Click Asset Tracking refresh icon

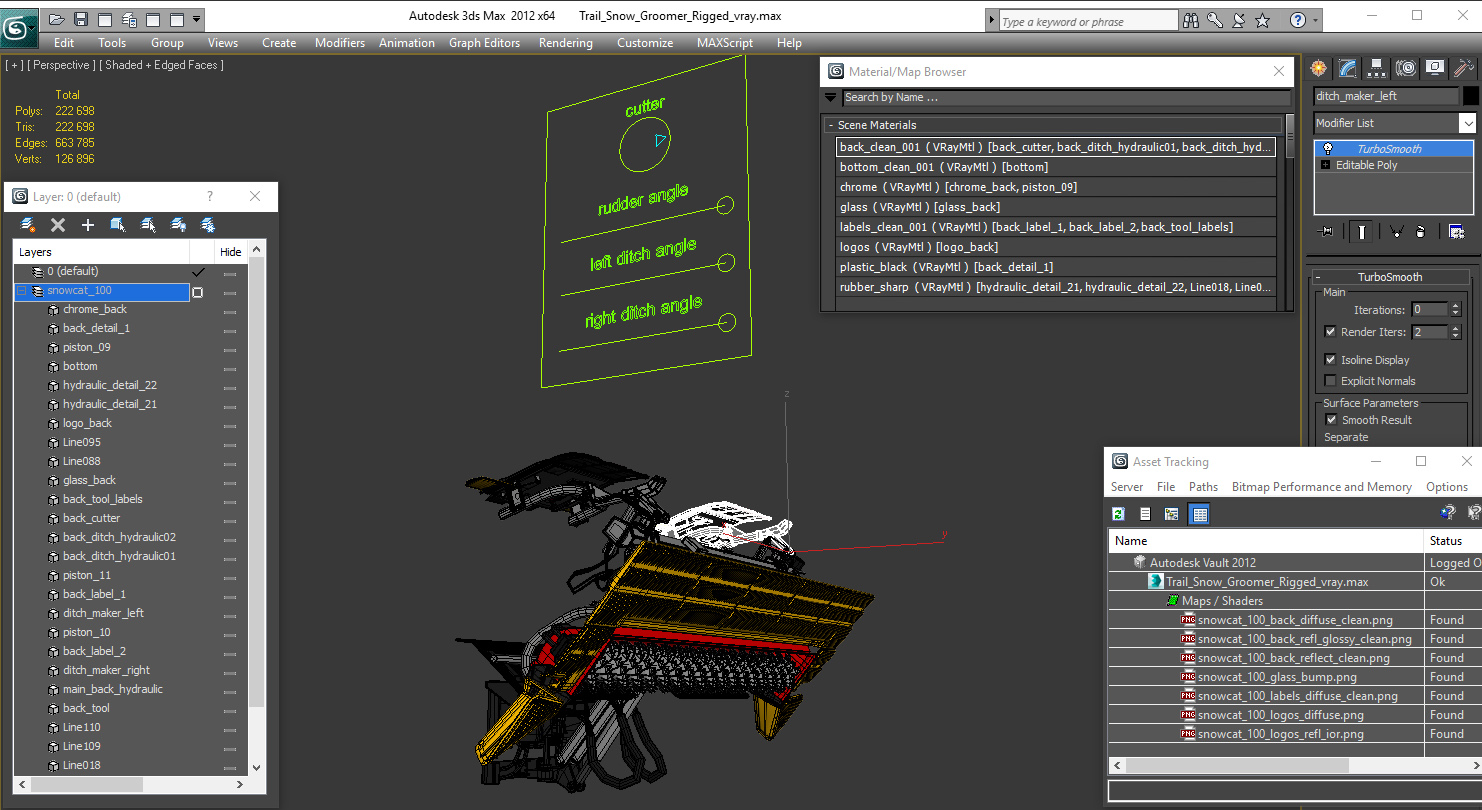point(1118,514)
